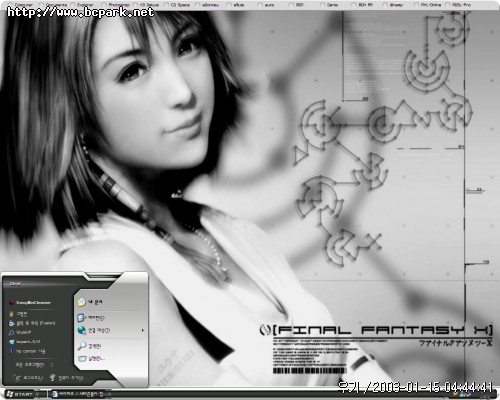Open the Fusion program entry in start menu
The height and width of the screenshot is (400, 500).
[32, 323]
